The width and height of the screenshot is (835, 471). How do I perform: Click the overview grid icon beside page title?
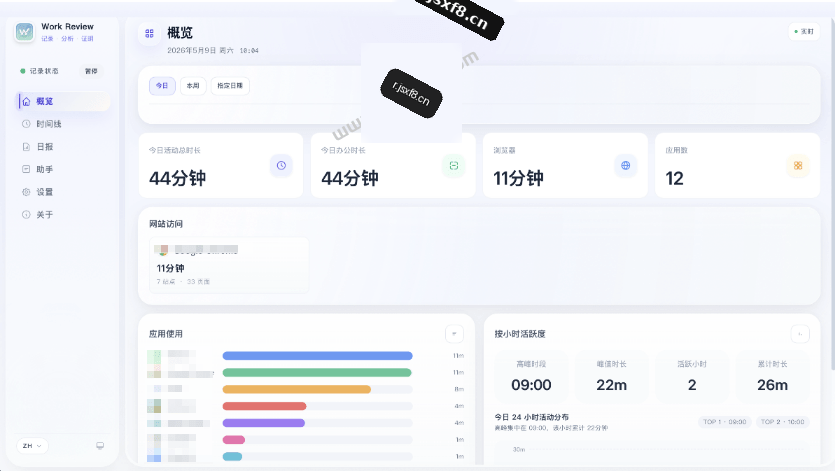[149, 33]
